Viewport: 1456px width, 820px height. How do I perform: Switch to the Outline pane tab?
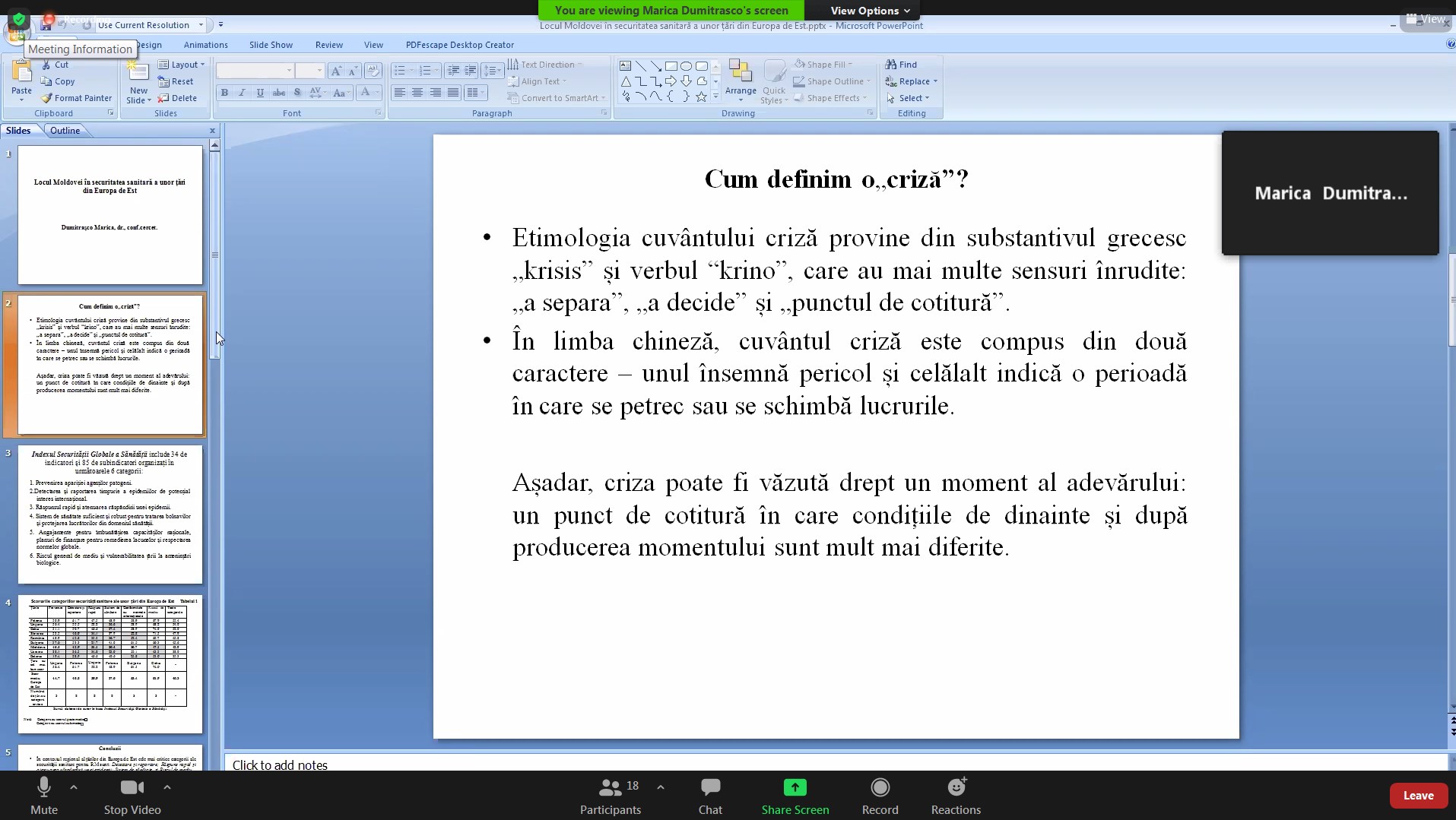click(65, 130)
